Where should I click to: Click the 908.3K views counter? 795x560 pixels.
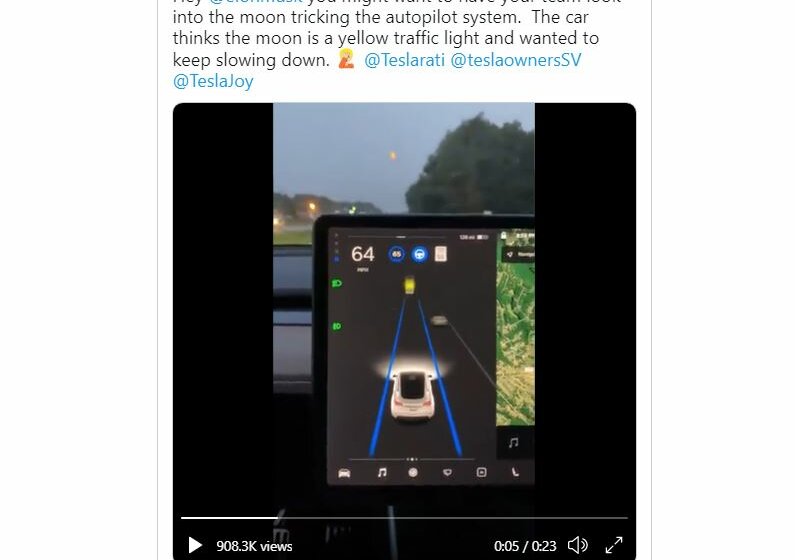(254, 546)
